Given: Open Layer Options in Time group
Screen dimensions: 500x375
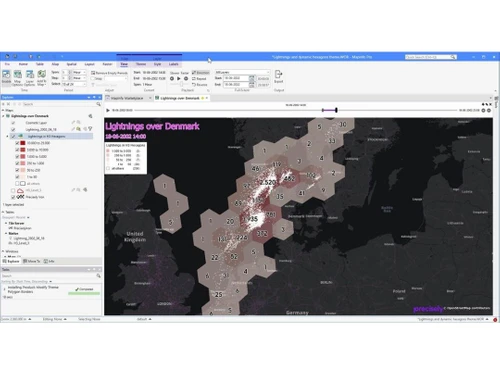Looking at the screenshot, I should coord(30,78).
